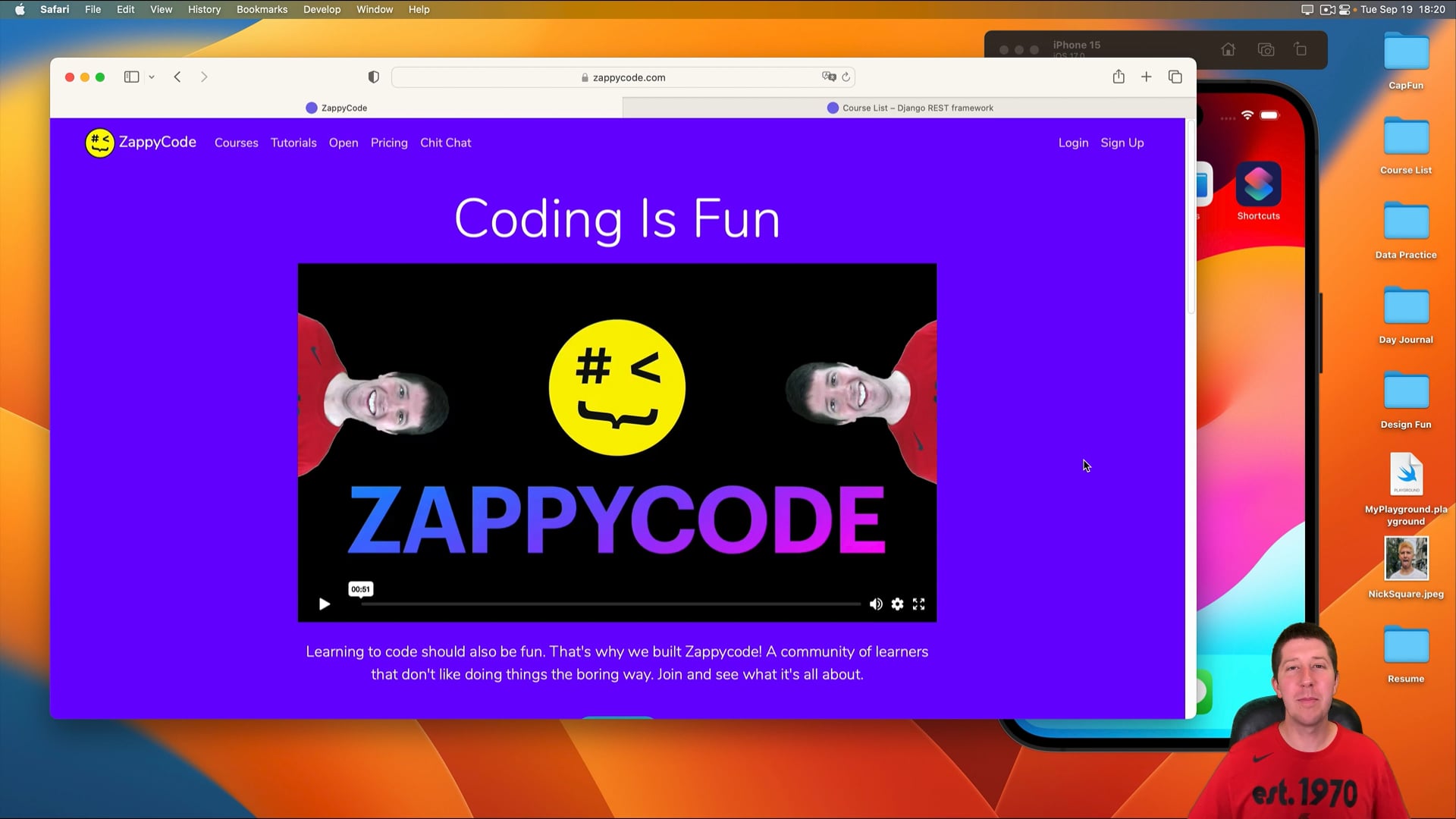The image size is (1456, 819).
Task: Take a simulator screenshot with camera icon
Action: point(1266,49)
